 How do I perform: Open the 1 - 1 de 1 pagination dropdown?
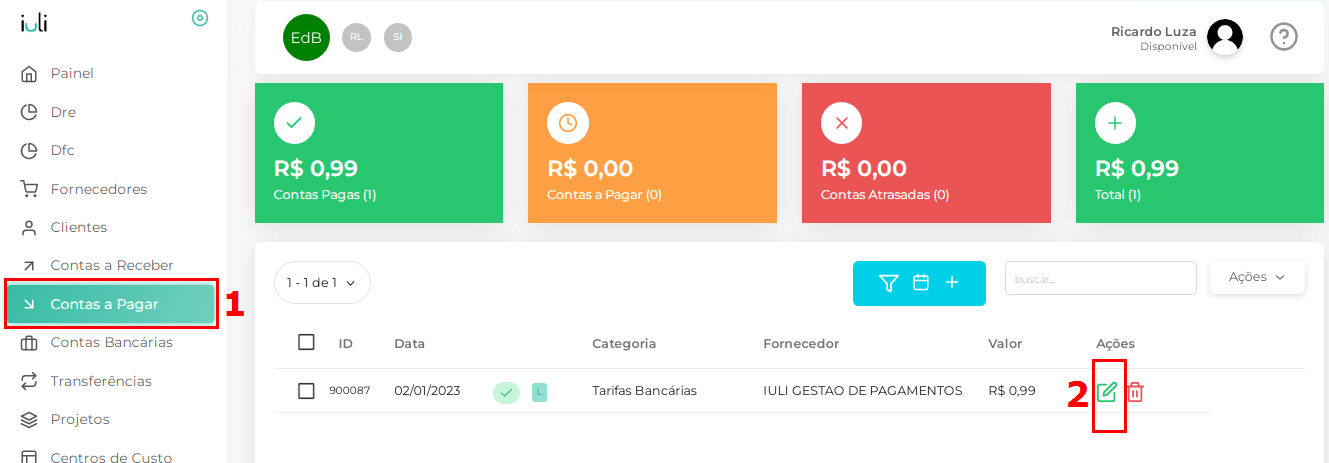(x=322, y=283)
